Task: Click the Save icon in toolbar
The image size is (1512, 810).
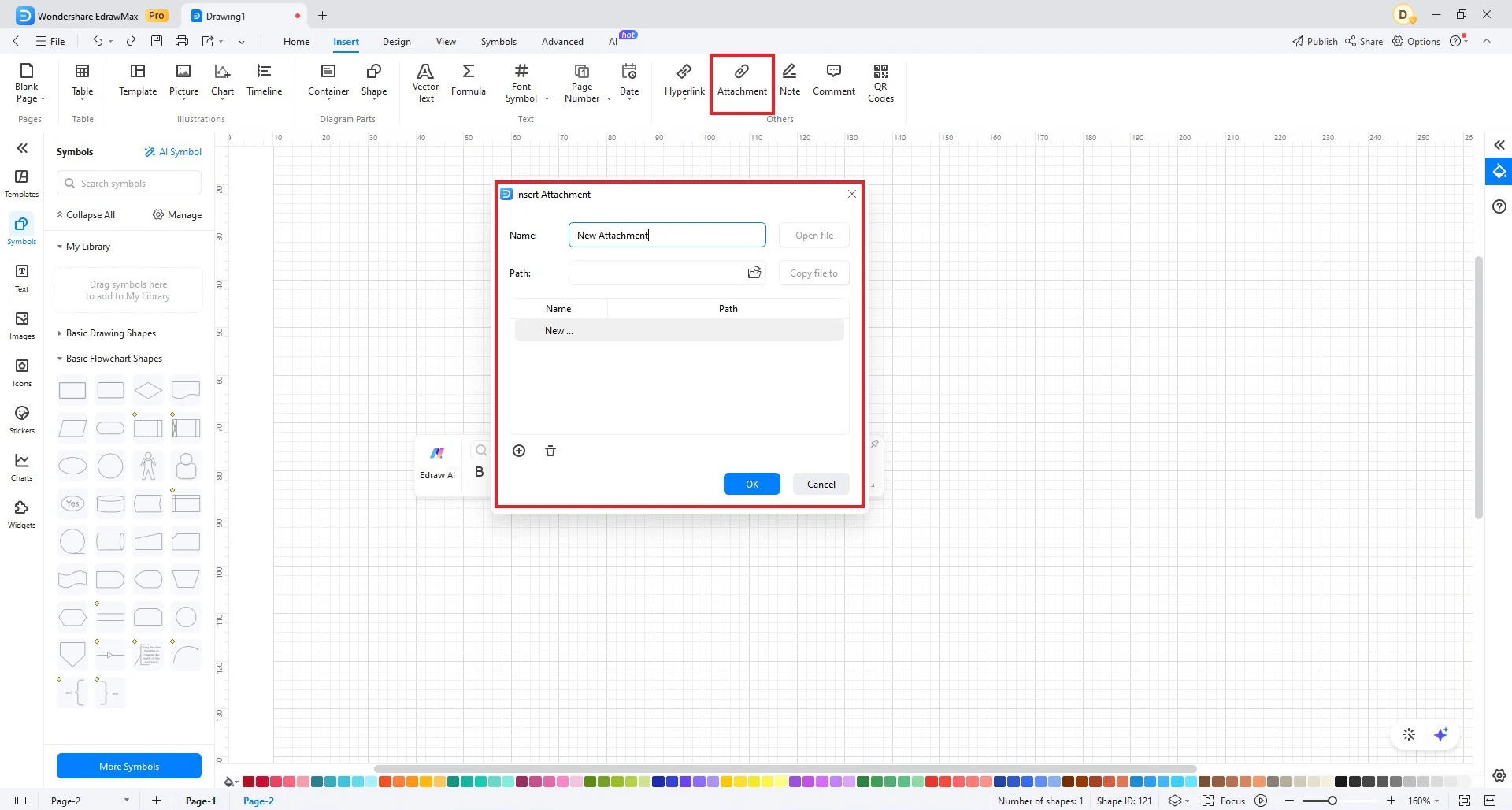Action: point(157,41)
